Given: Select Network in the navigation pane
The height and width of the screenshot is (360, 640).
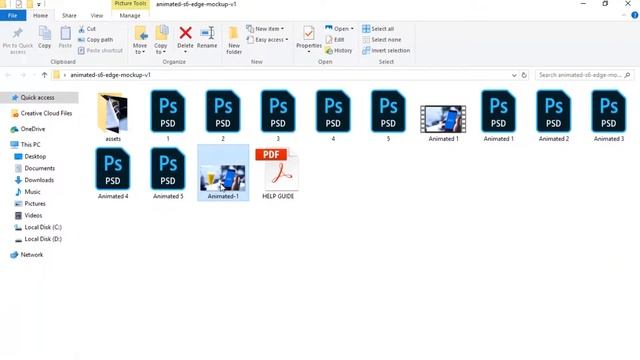Looking at the screenshot, I should click(27, 255).
